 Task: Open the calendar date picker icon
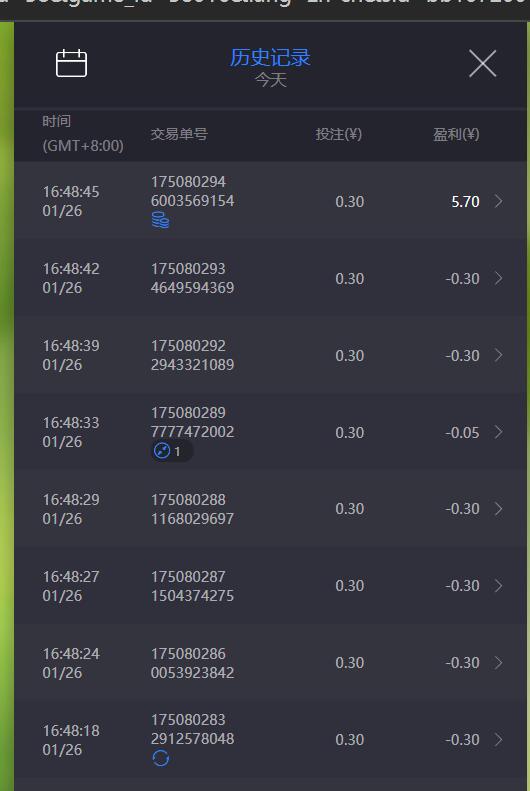point(71,64)
